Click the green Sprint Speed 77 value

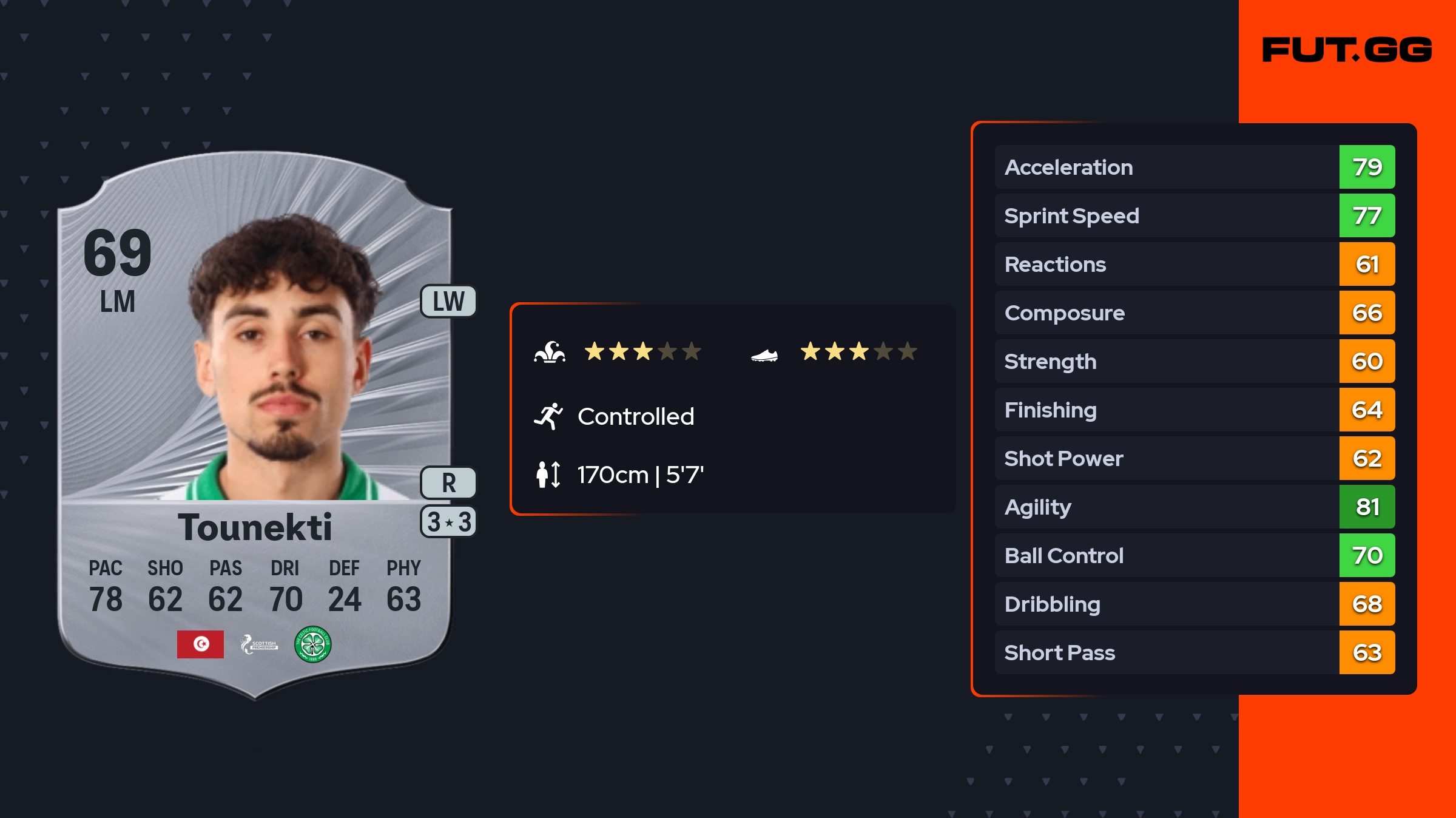point(1367,215)
